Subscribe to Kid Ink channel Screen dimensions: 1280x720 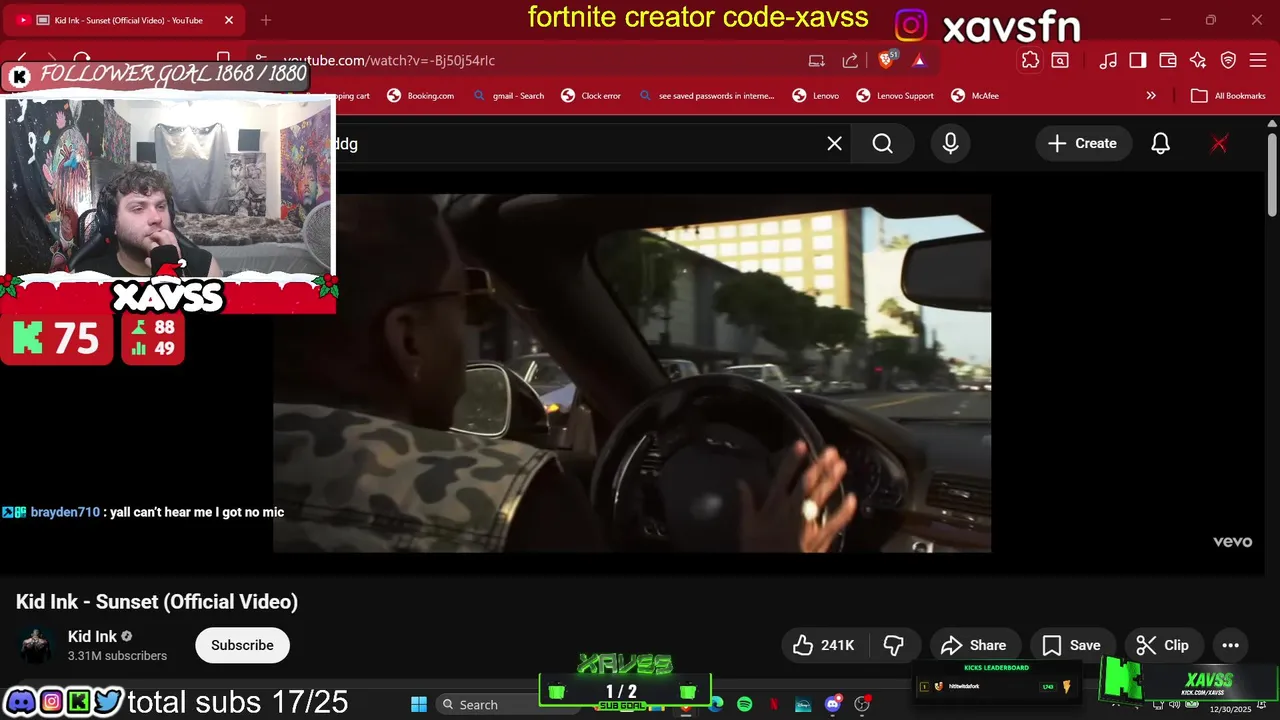pos(242,646)
